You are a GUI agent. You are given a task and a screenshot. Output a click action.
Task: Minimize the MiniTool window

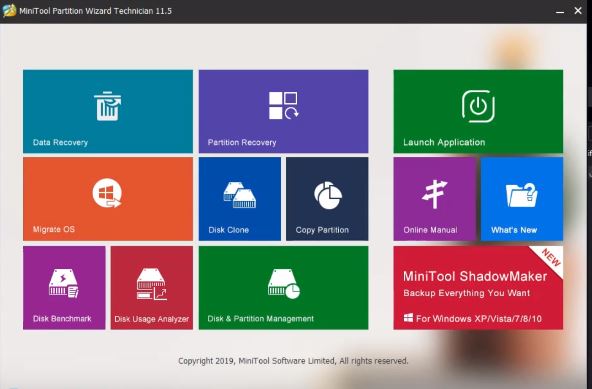(x=560, y=11)
